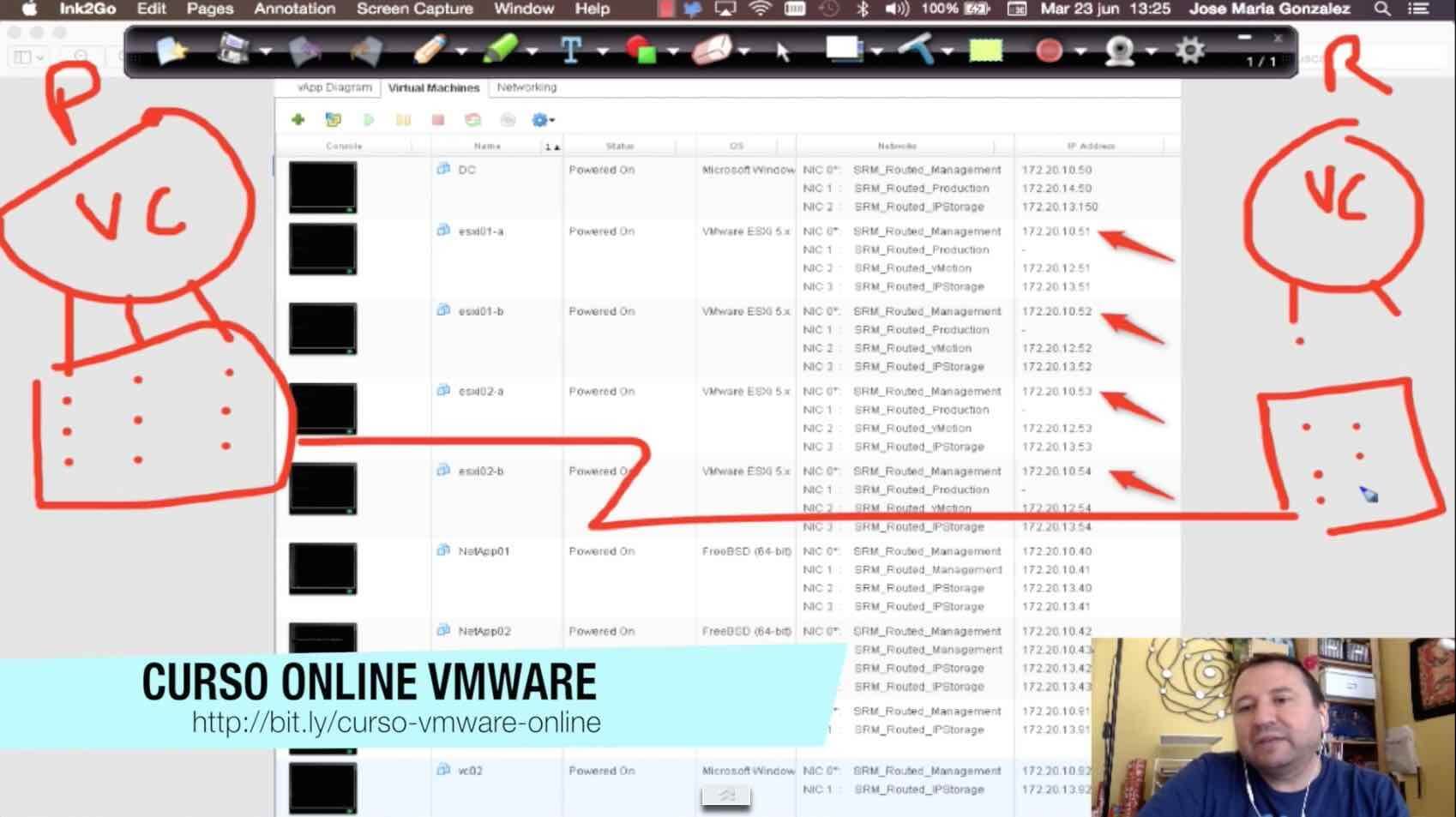
Task: Click the green add virtual machine icon
Action: pos(298,120)
